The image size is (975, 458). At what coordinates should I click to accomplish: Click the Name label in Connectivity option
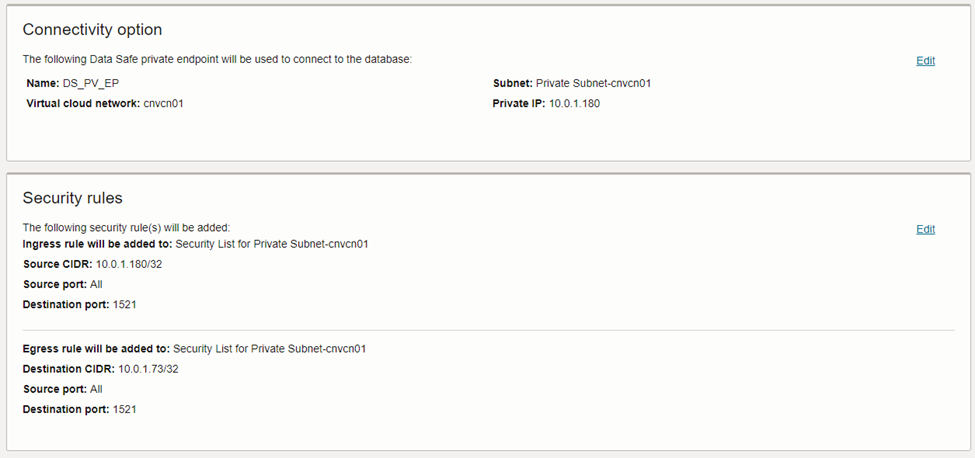(42, 84)
